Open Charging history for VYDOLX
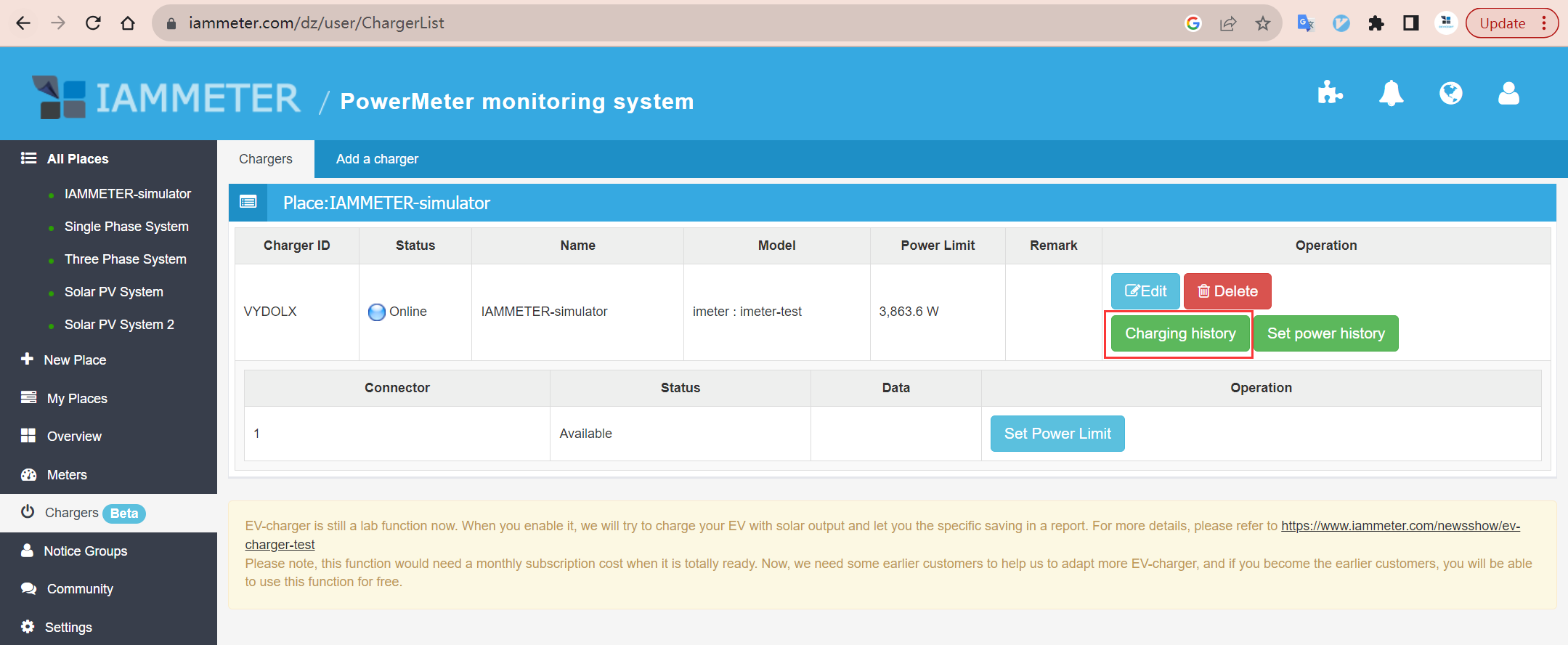The image size is (1568, 645). (1179, 333)
